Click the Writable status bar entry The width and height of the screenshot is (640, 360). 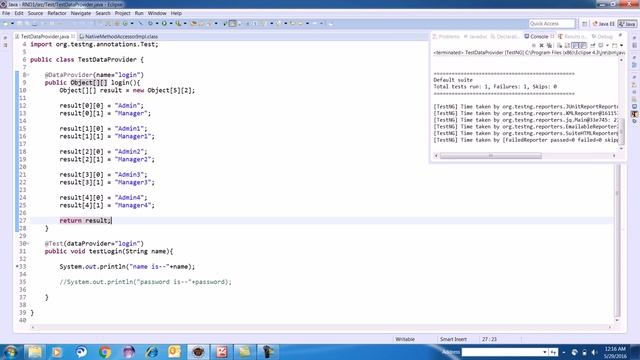pyautogui.click(x=405, y=339)
